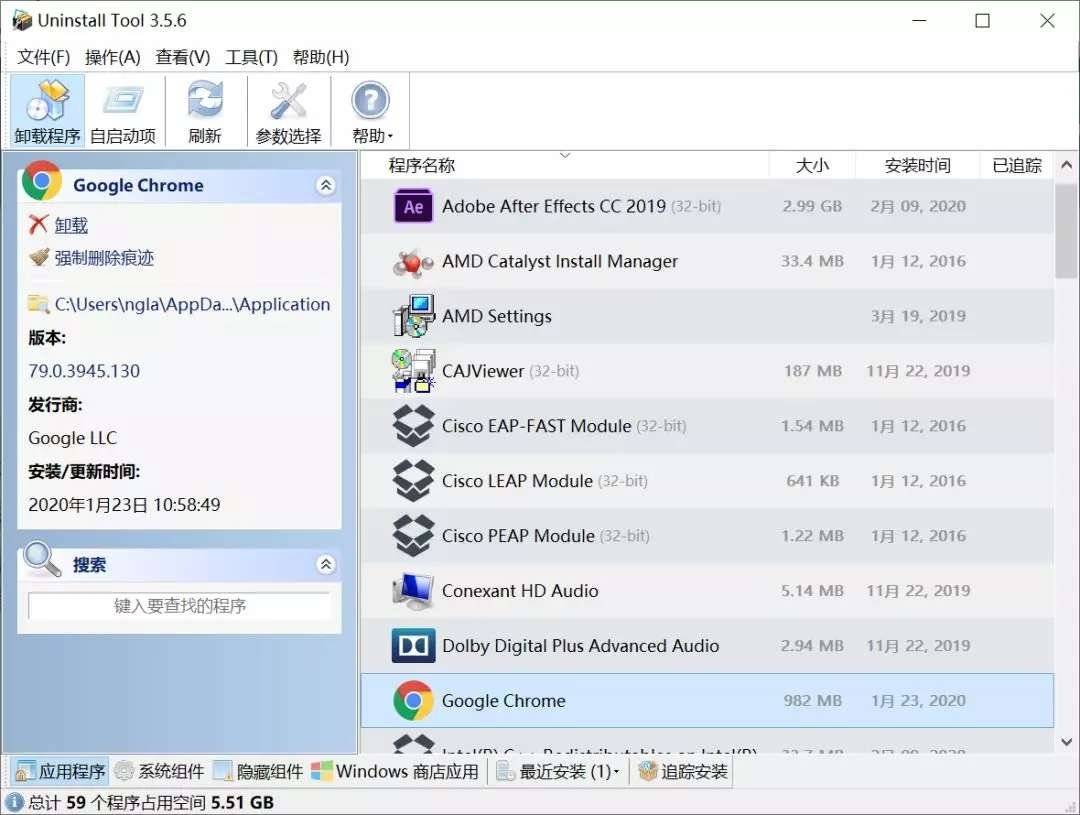The height and width of the screenshot is (815, 1080).
Task: Select the CAJViewer (32-bit) row
Action: [707, 371]
